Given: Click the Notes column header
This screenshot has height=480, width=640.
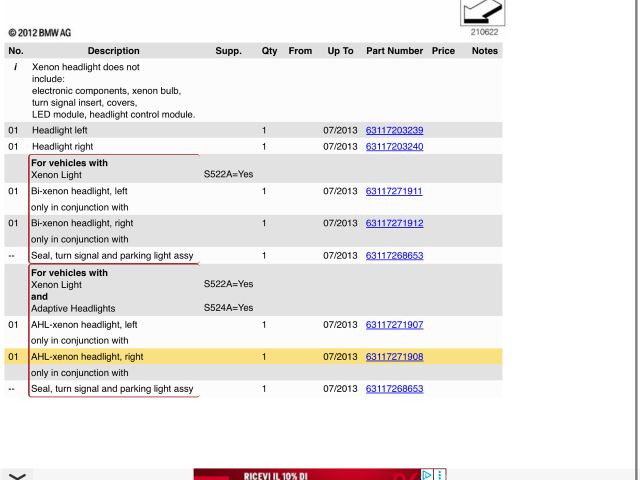Looking at the screenshot, I should click(x=484, y=50).
